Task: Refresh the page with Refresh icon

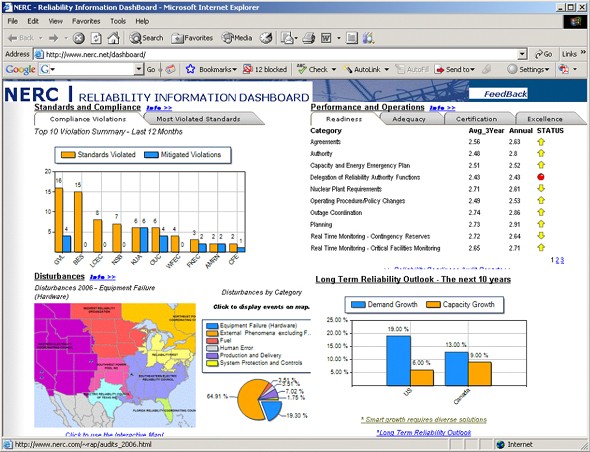Action: pos(96,38)
